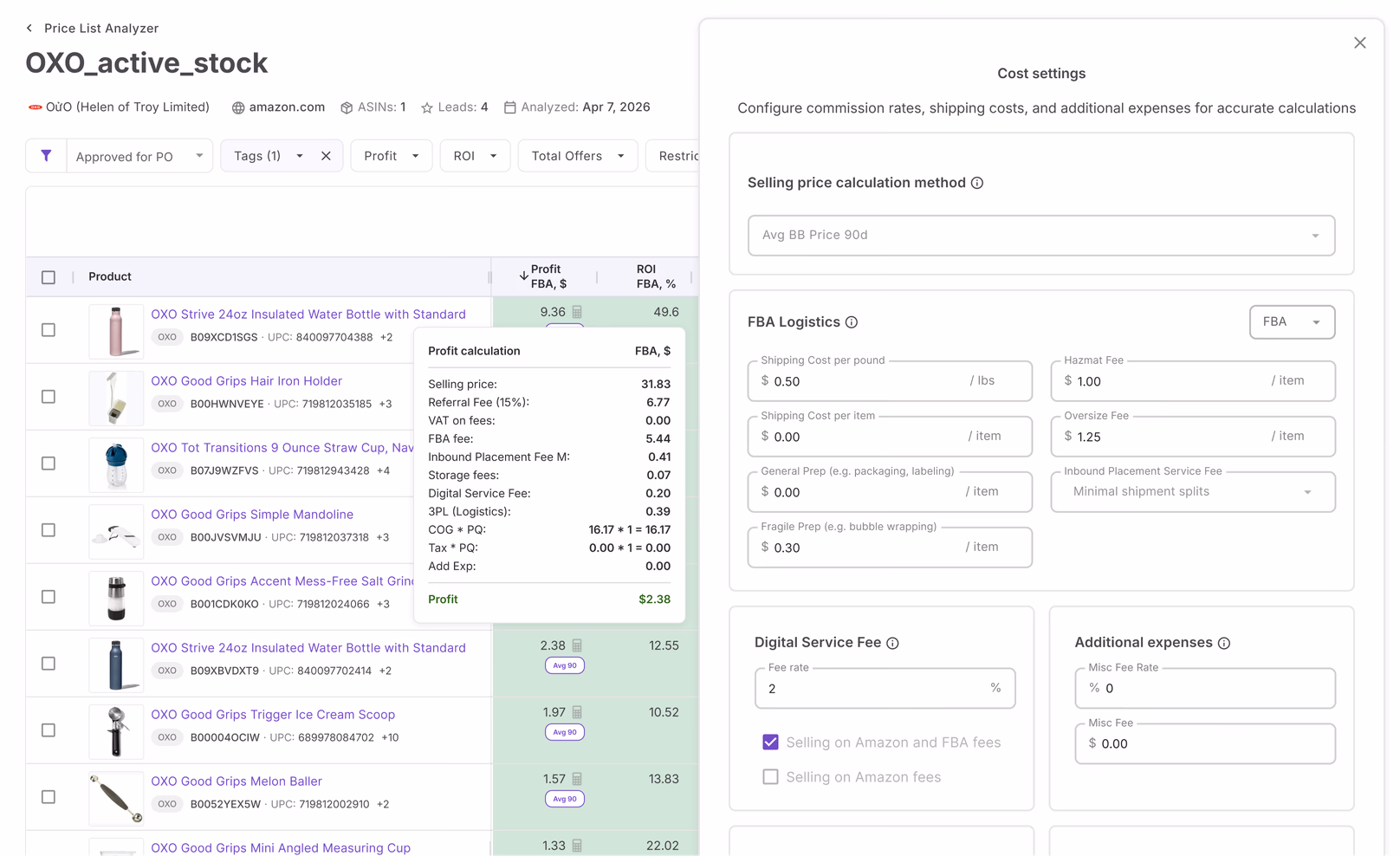This screenshot has height=856, width=1400.
Task: Open calculator icon next to 1.57 profit
Action: pos(577,779)
